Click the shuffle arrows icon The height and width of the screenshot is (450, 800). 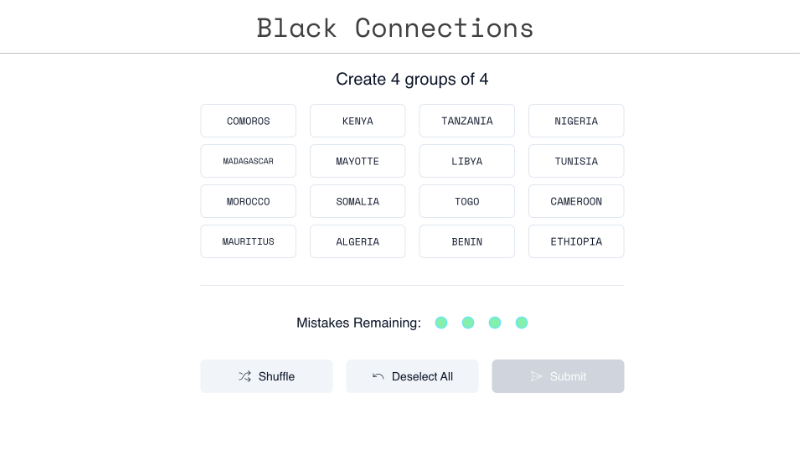[x=245, y=376]
